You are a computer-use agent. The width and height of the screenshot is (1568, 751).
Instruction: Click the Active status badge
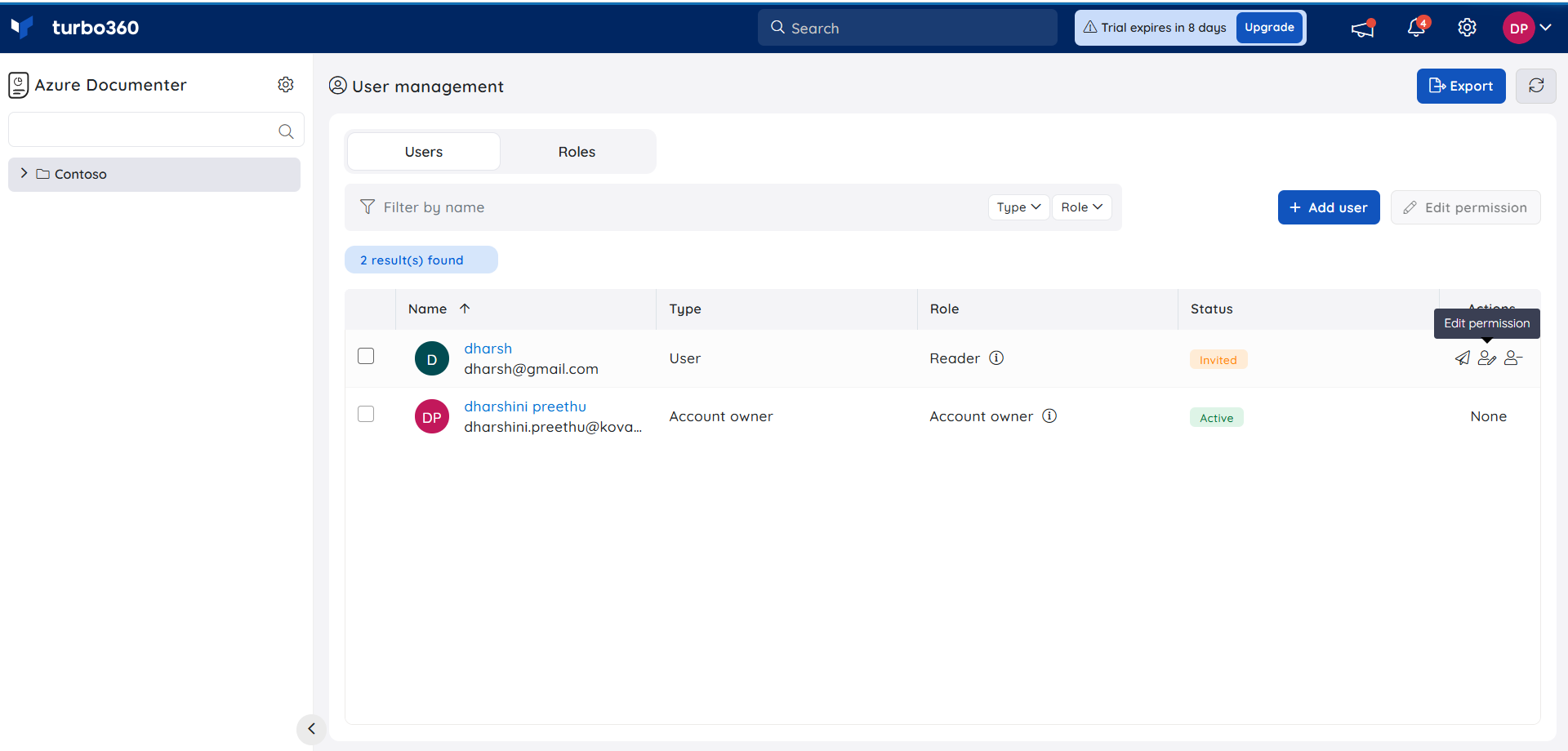click(1216, 418)
